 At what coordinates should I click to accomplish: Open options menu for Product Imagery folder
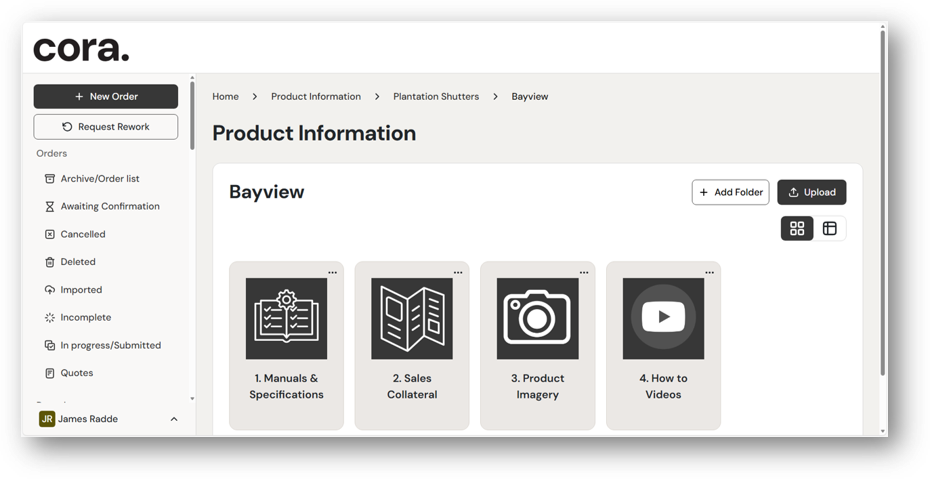(x=584, y=272)
